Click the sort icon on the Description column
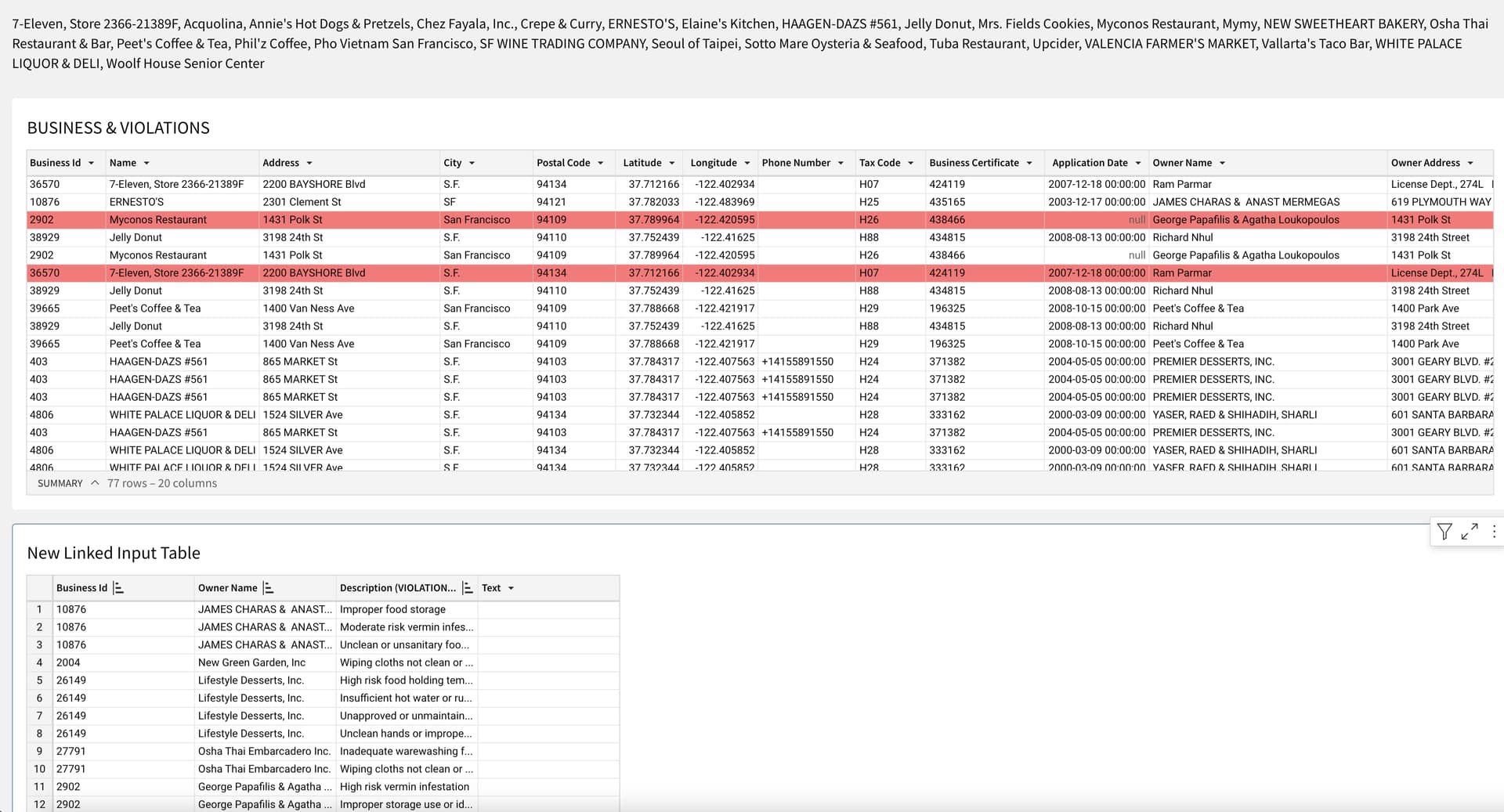Image resolution: width=1504 pixels, height=812 pixels. pos(467,587)
